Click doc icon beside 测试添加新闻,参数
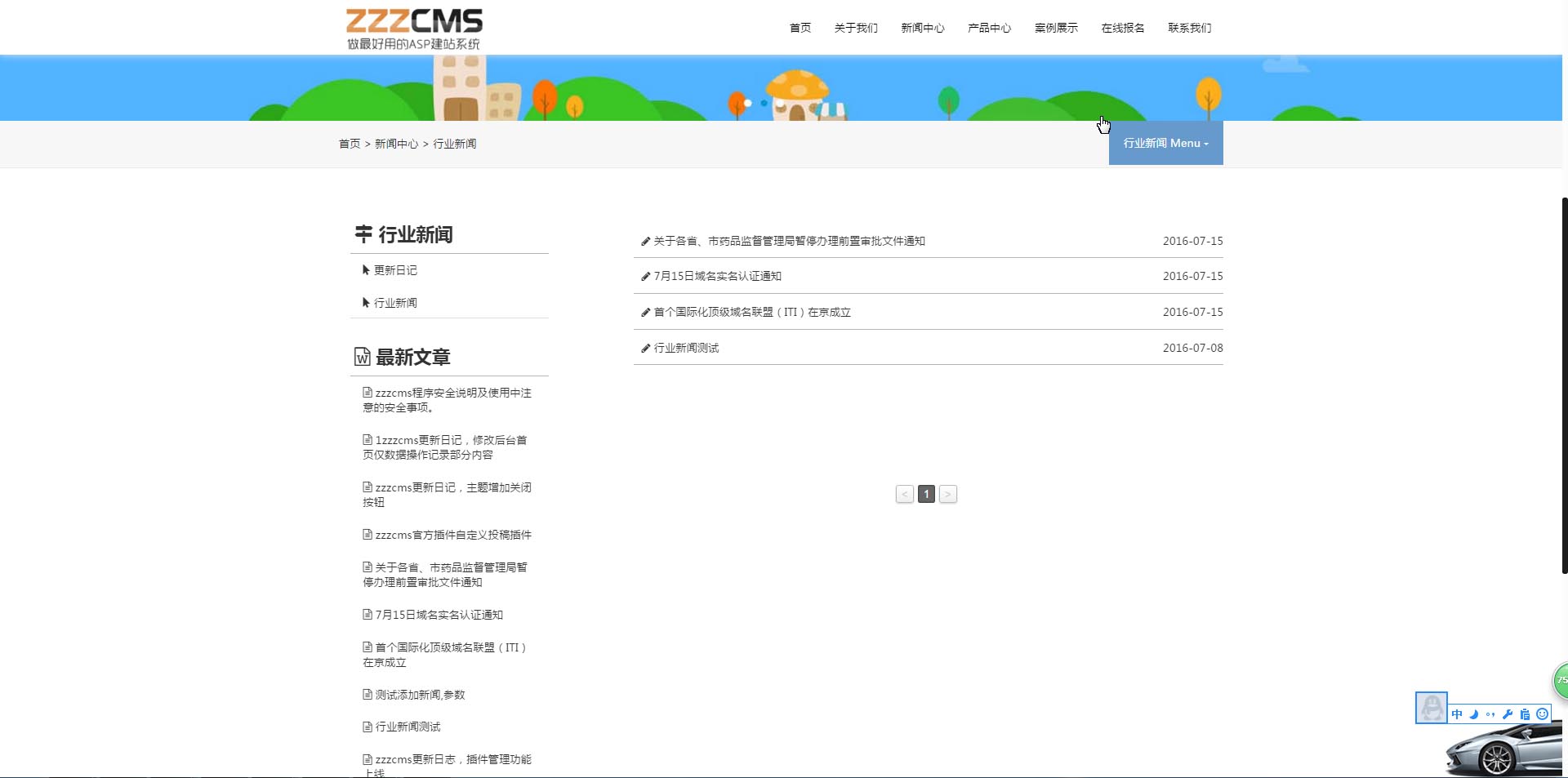The height and width of the screenshot is (778, 1568). click(x=367, y=695)
